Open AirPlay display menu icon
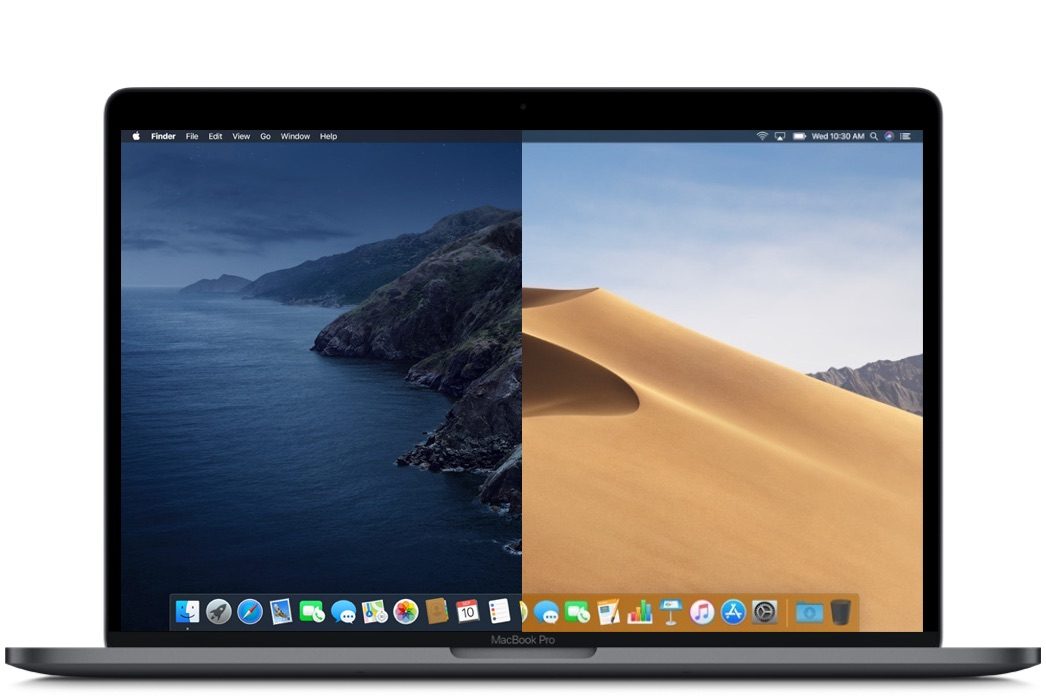1046x700 pixels. click(x=780, y=136)
